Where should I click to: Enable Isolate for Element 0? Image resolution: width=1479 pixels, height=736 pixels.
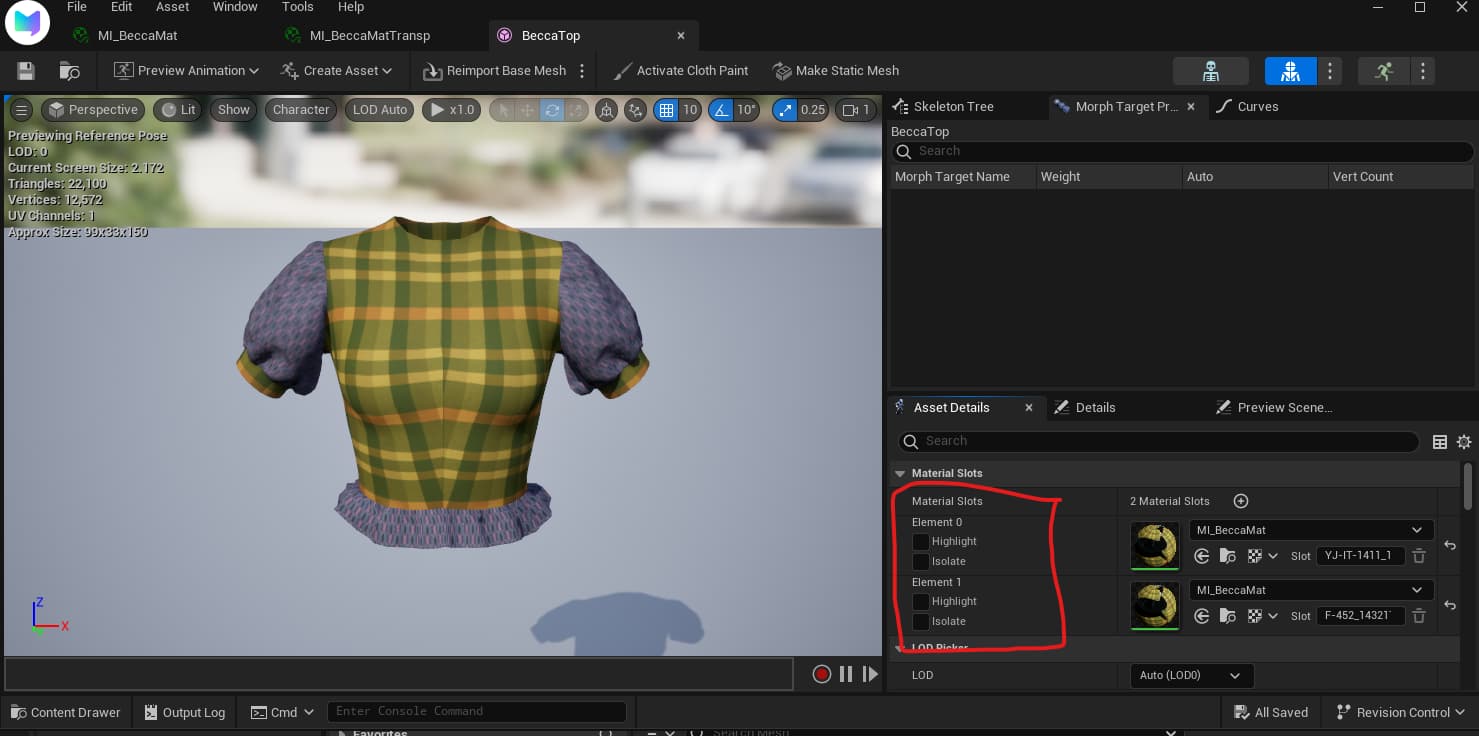tap(921, 562)
